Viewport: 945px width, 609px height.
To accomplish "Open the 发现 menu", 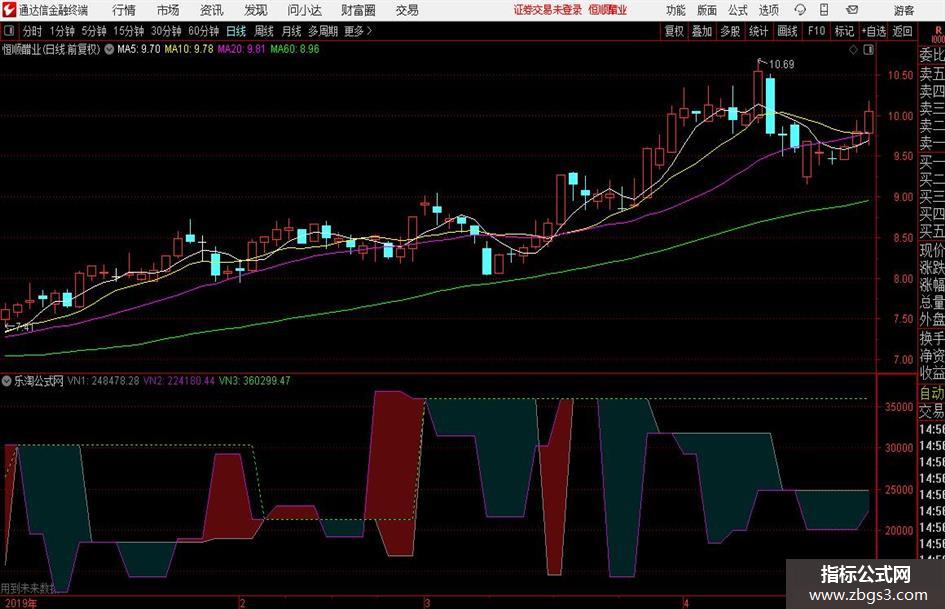I will click(256, 10).
